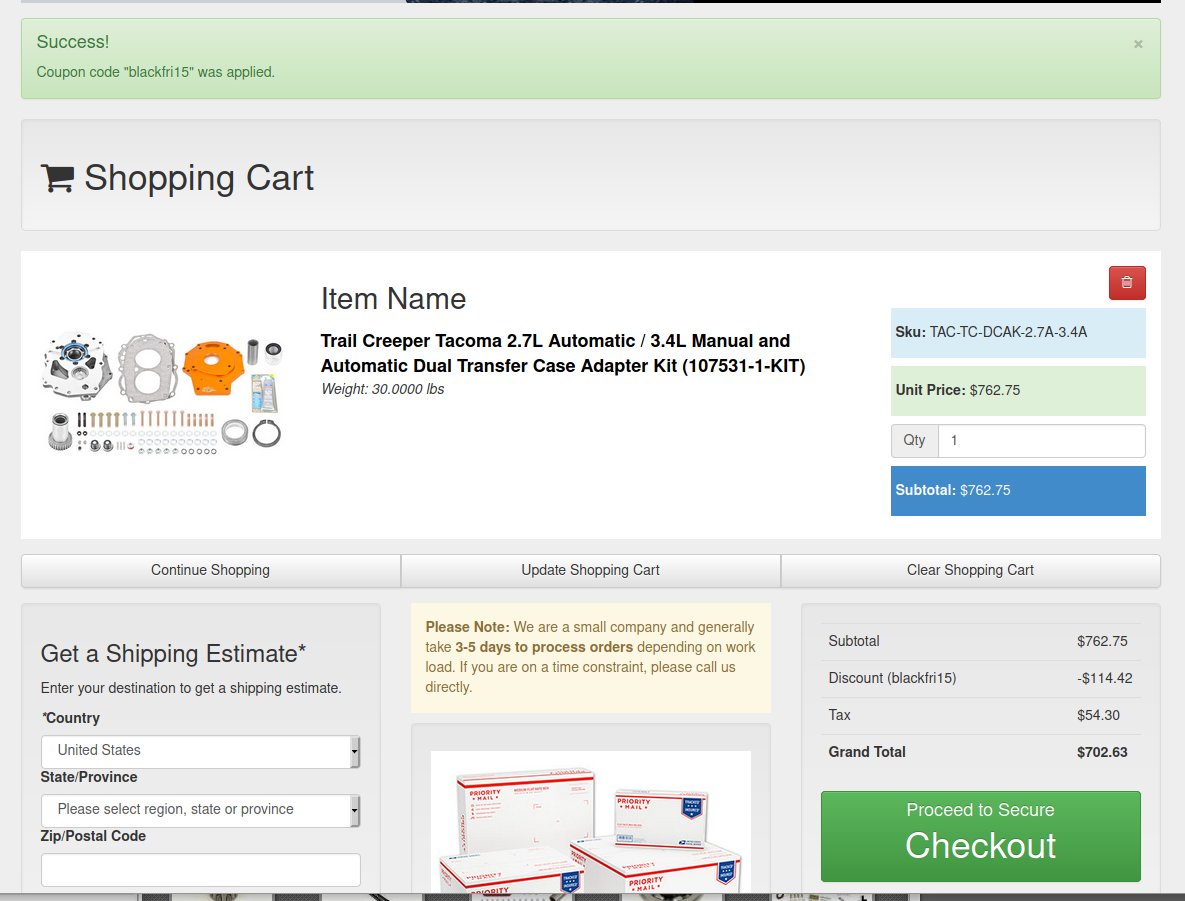1185x901 pixels.
Task: Click the Weight: 30.0000 lbs text
Action: (x=382, y=389)
